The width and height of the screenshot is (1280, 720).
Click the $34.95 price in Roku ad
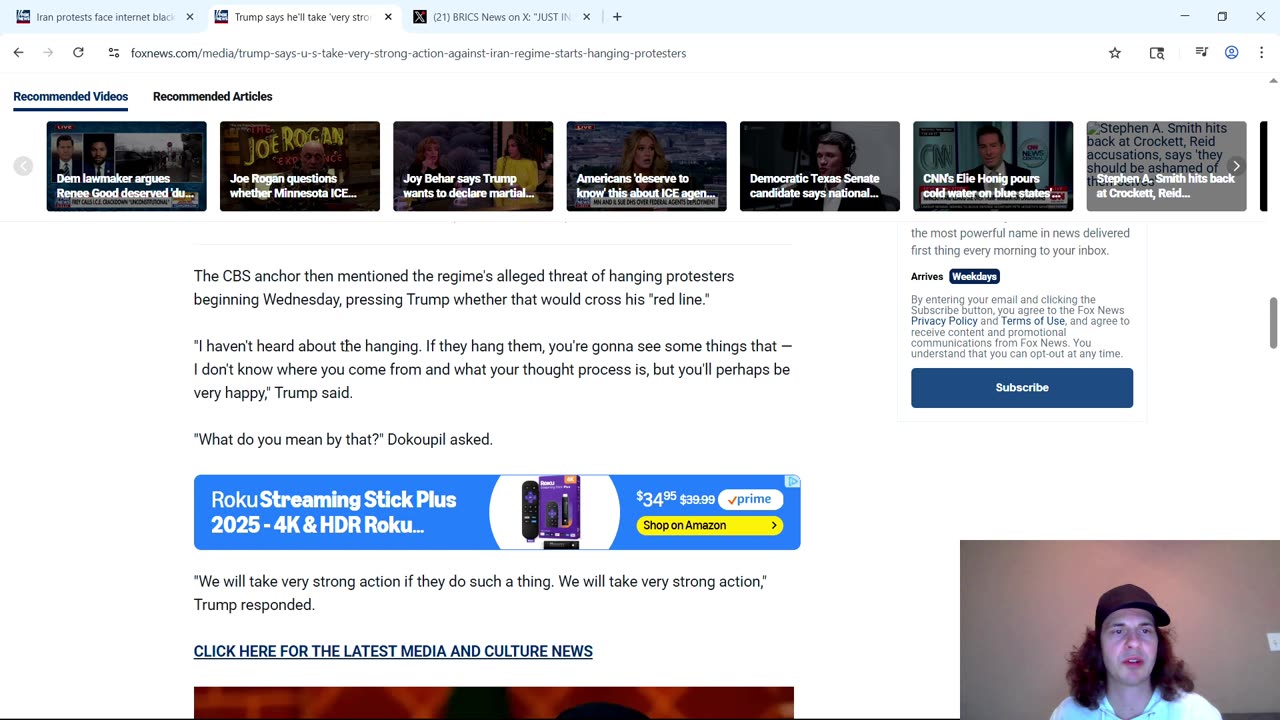[656, 498]
